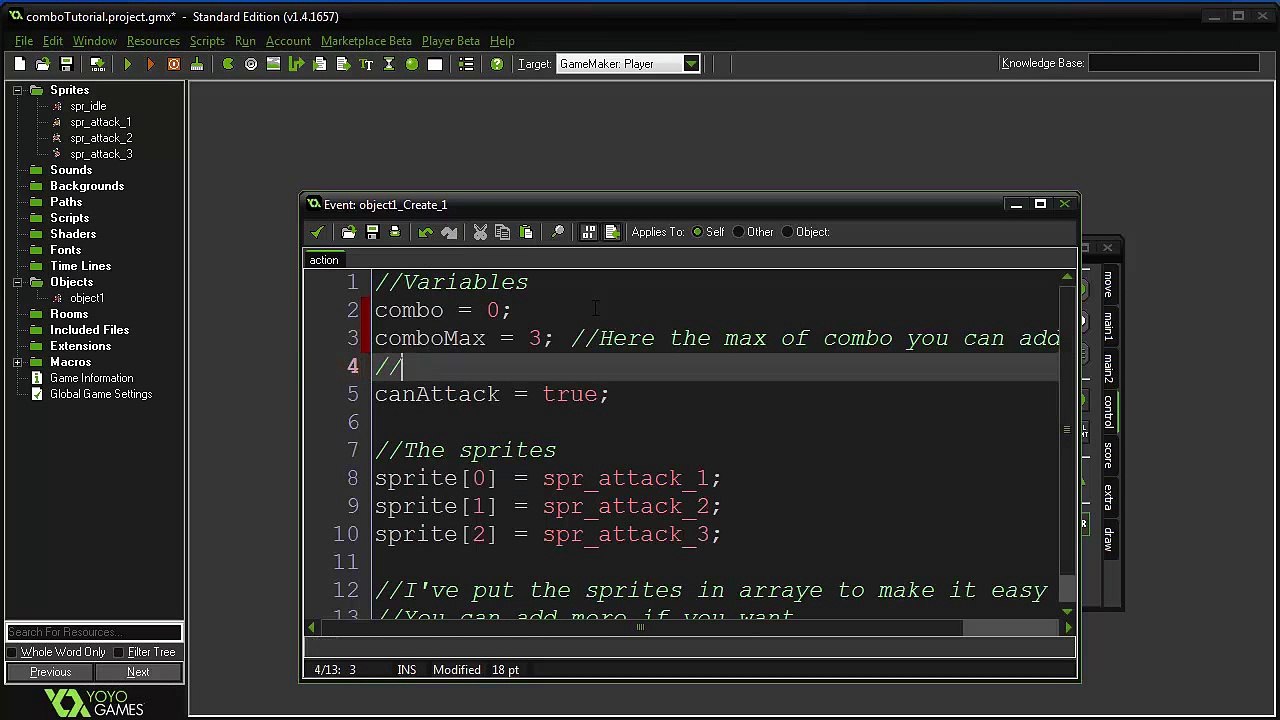1280x720 pixels.
Task: Copy selected code in the editor toolbar
Action: click(x=503, y=232)
